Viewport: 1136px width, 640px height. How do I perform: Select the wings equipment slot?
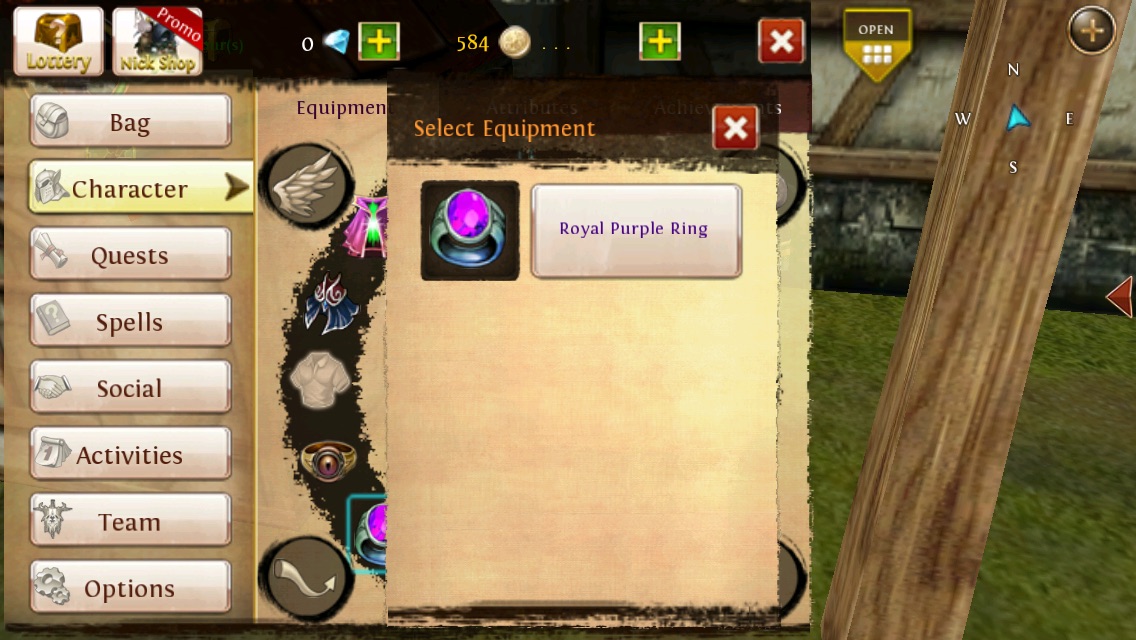[x=307, y=187]
